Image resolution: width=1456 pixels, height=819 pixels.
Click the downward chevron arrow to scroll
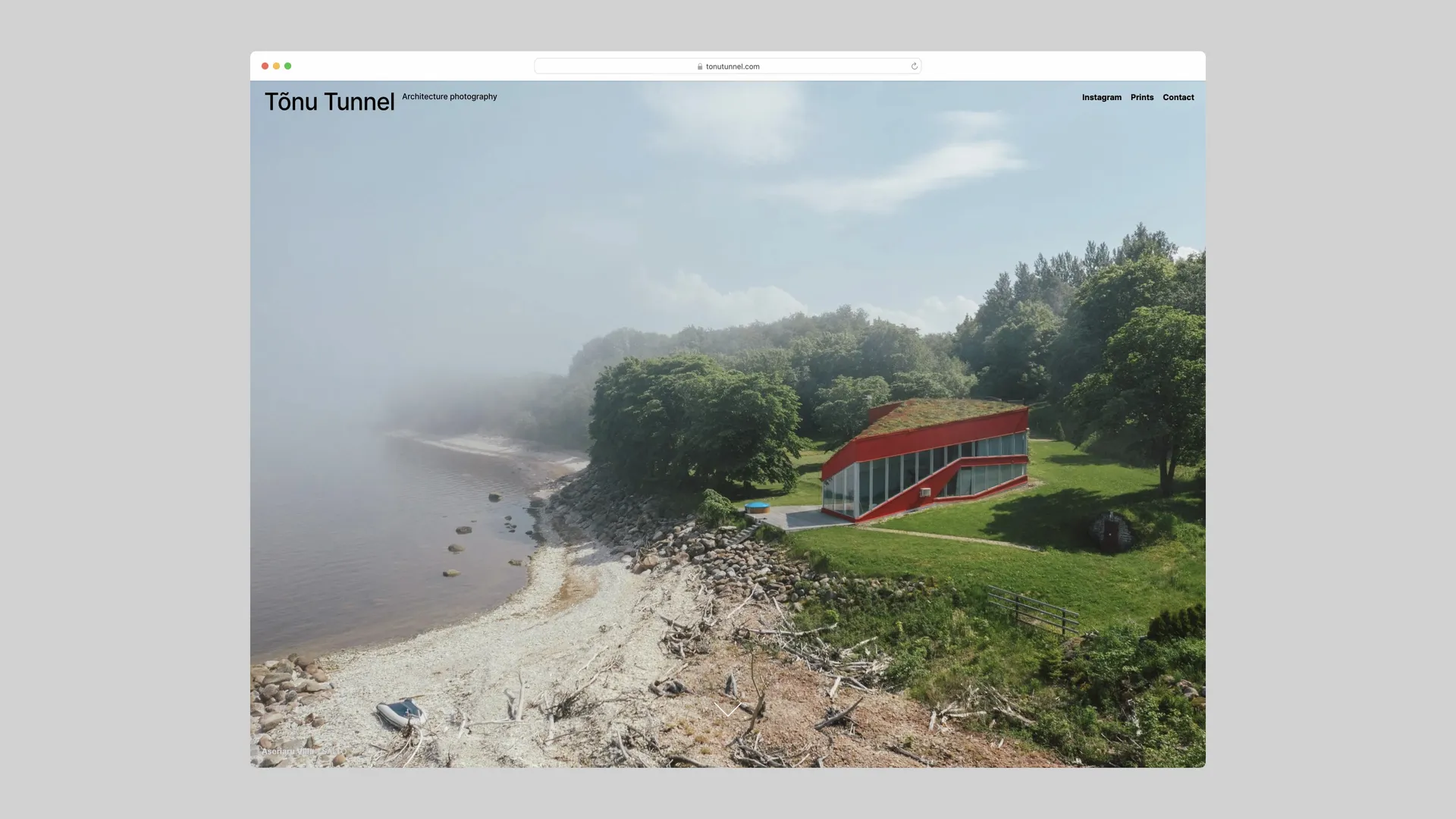727,710
